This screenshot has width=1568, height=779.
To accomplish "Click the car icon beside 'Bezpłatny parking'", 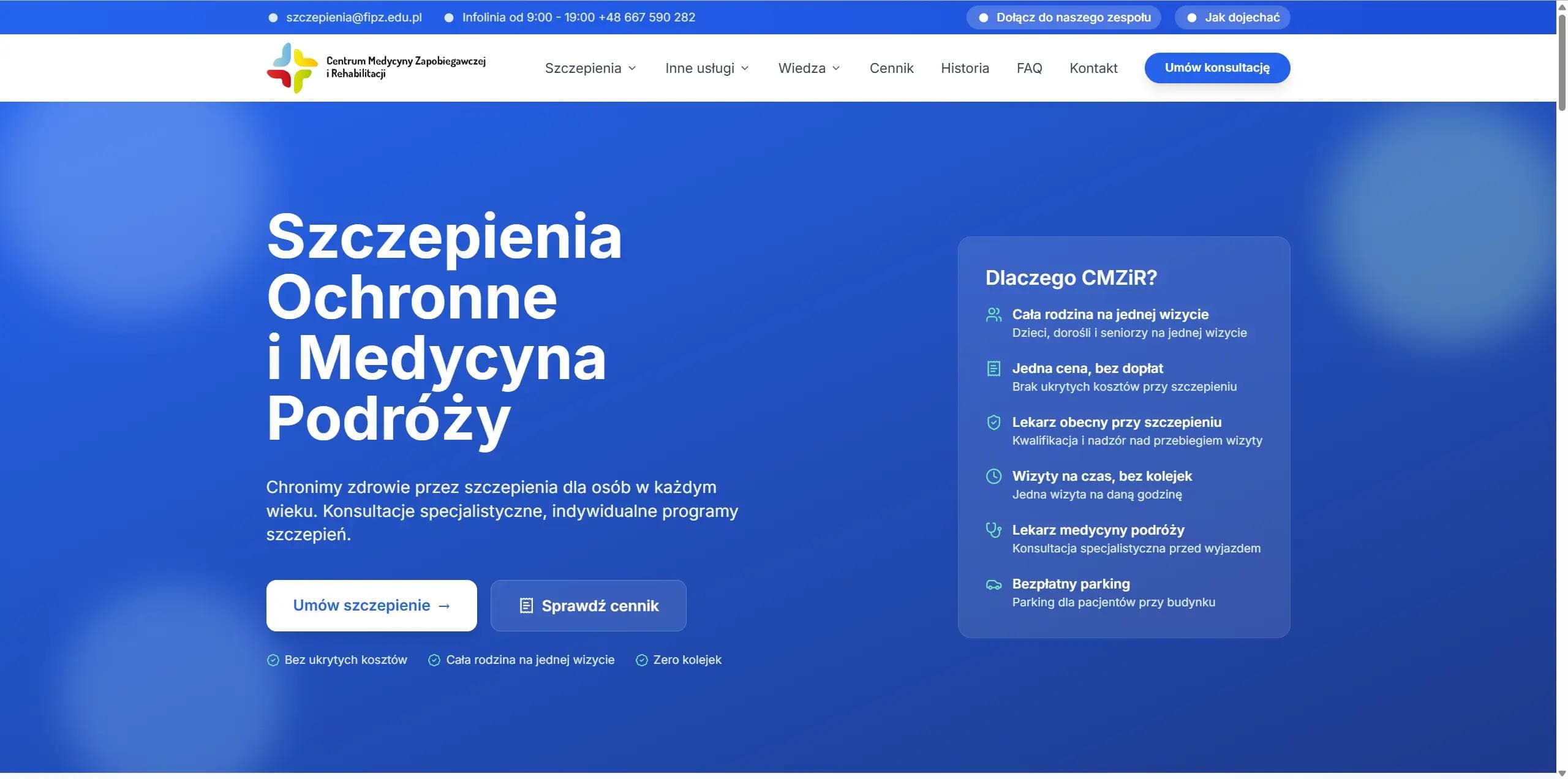I will pos(993,585).
